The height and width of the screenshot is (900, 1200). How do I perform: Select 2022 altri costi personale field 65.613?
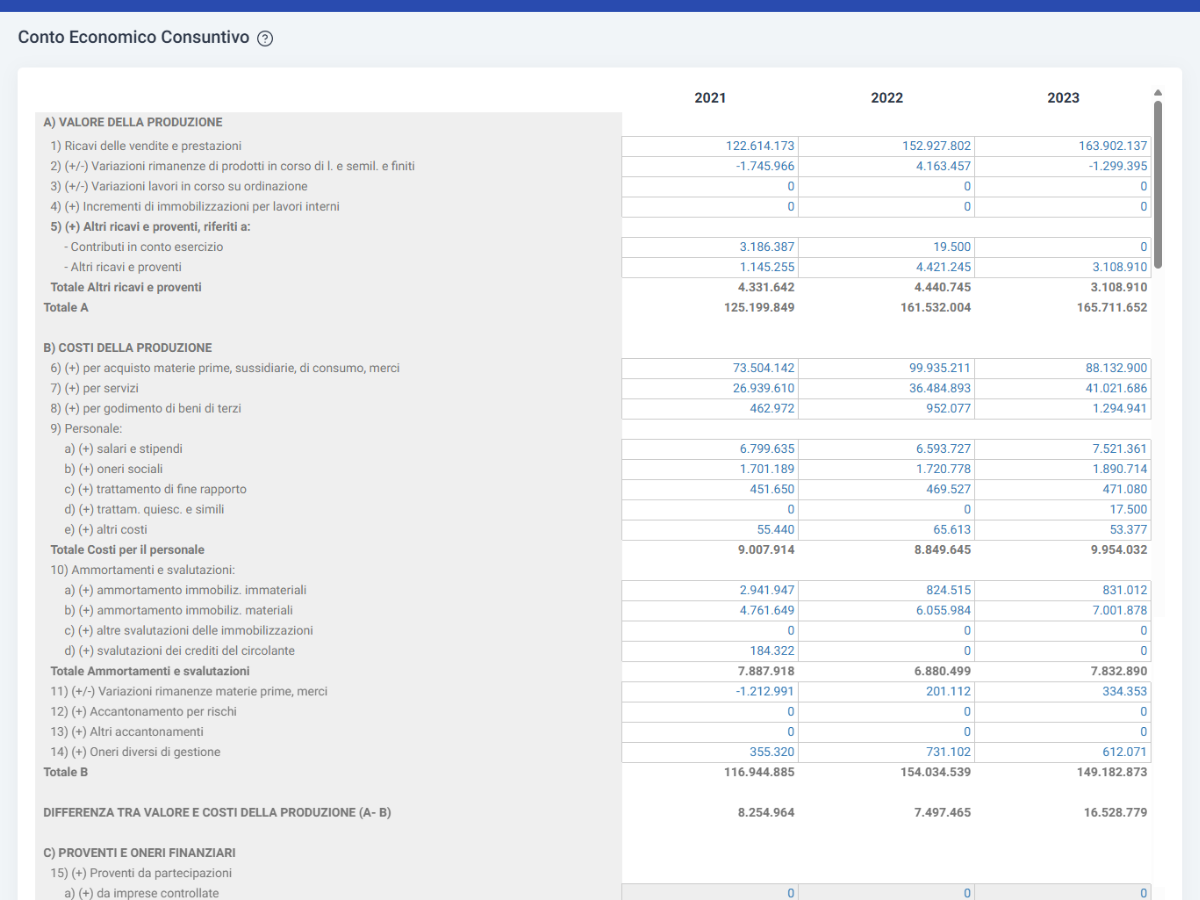click(x=887, y=530)
